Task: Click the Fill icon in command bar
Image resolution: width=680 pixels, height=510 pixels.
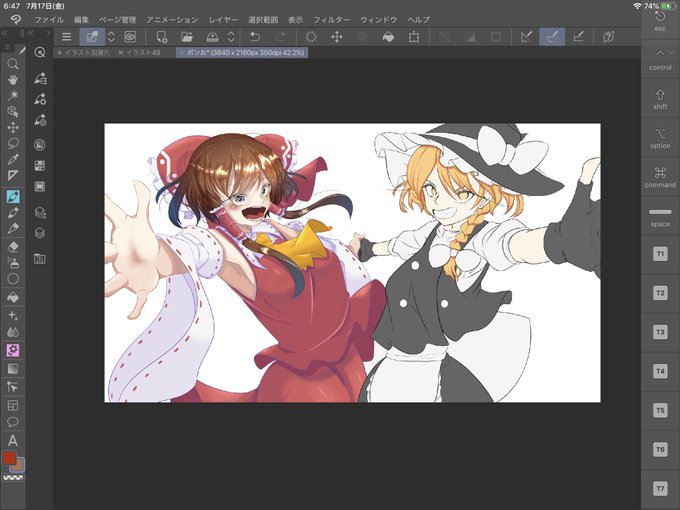Action: pyautogui.click(x=388, y=37)
